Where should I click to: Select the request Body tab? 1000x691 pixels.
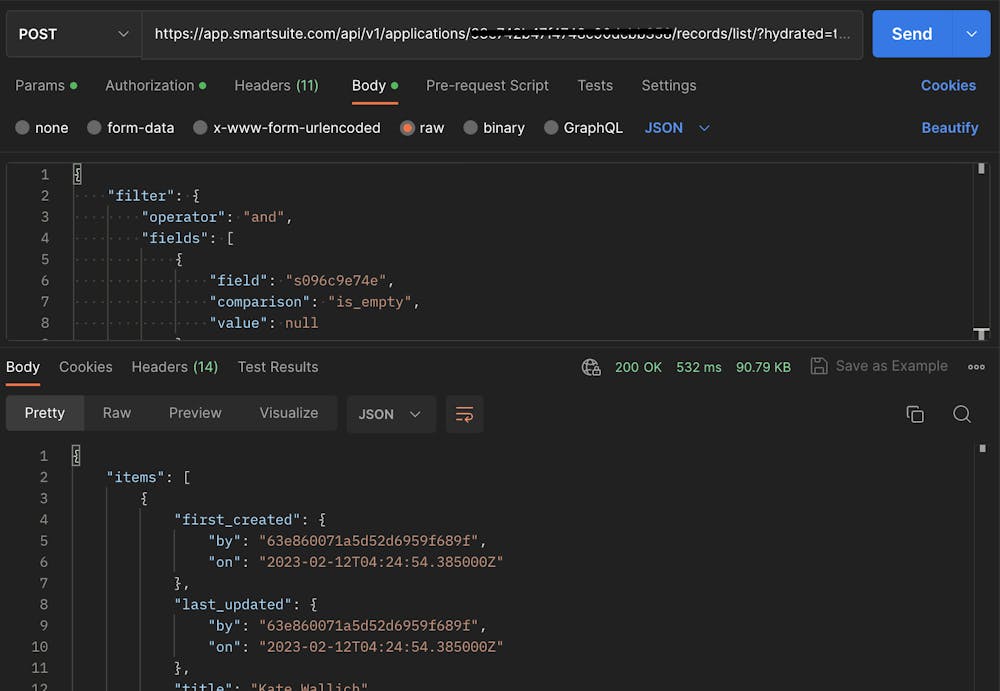pos(375,85)
